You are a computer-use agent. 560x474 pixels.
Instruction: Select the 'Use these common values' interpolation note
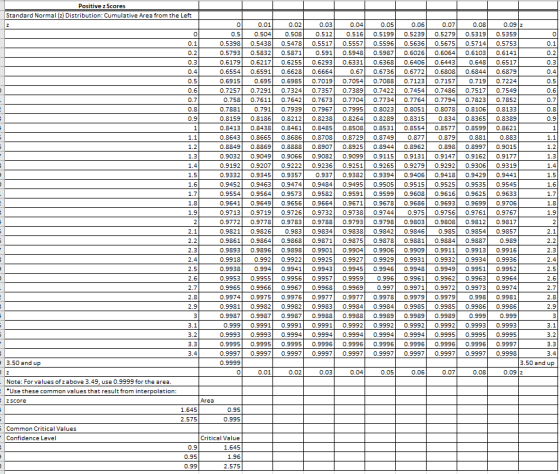[102, 391]
